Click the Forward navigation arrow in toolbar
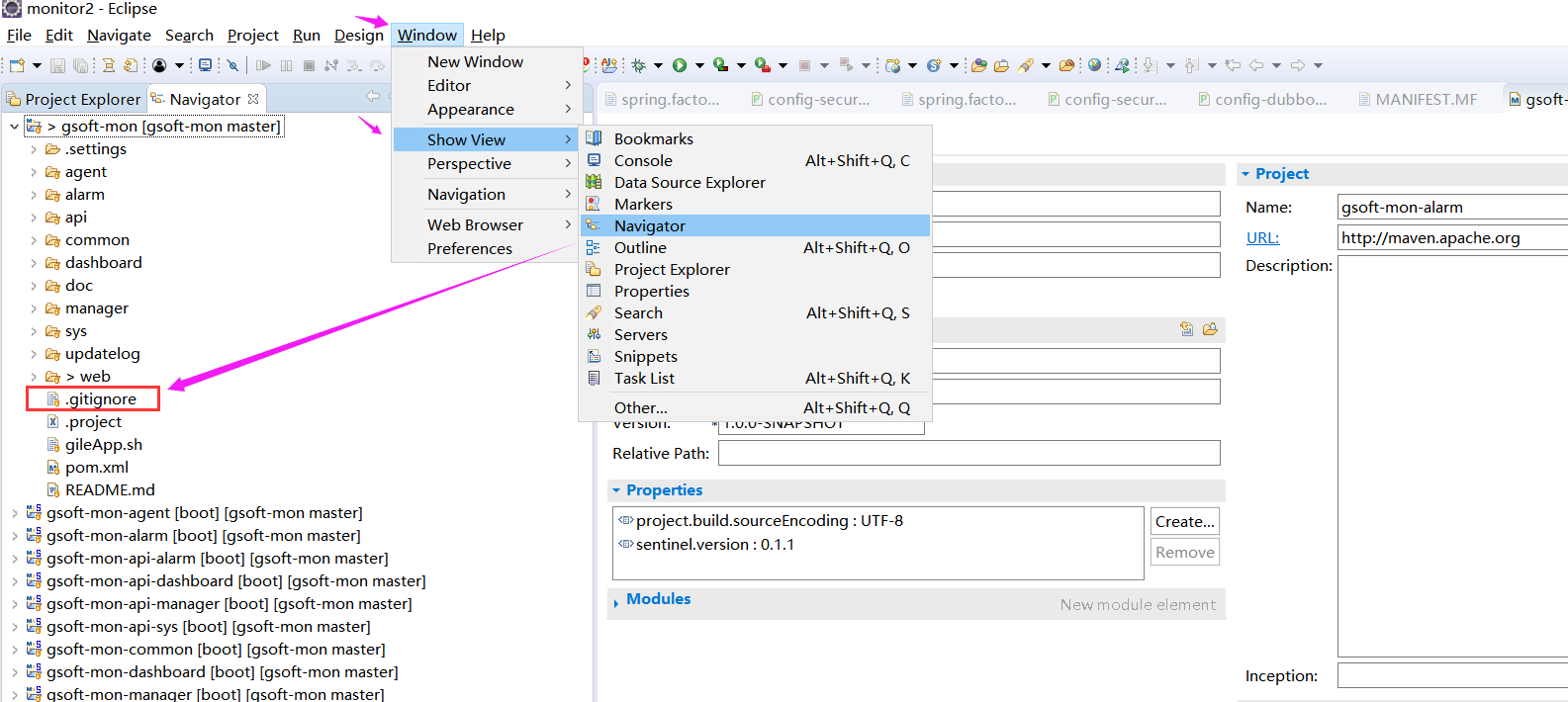The width and height of the screenshot is (1568, 702). click(1297, 65)
